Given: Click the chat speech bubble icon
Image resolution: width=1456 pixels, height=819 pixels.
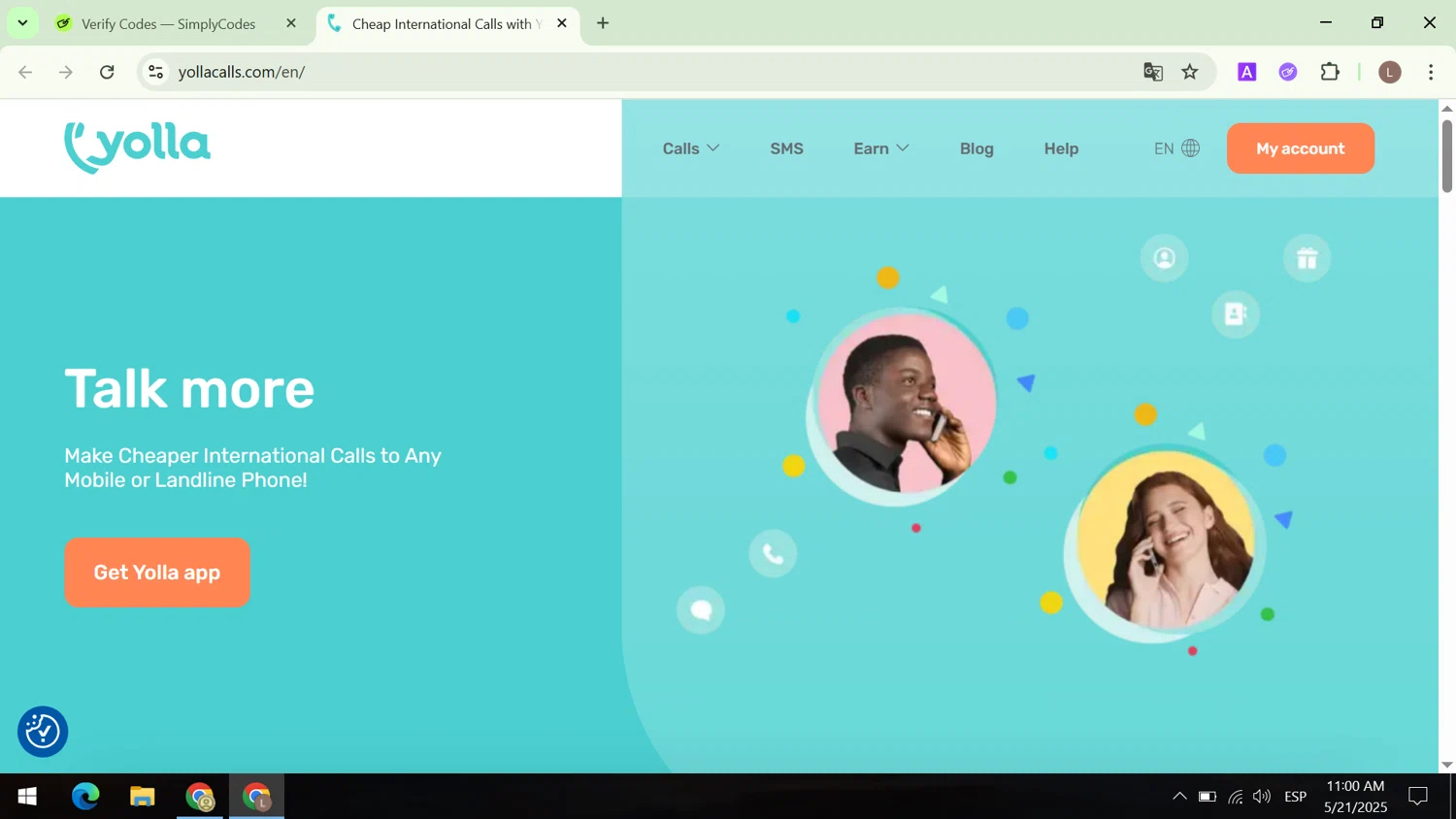Looking at the screenshot, I should (x=701, y=610).
